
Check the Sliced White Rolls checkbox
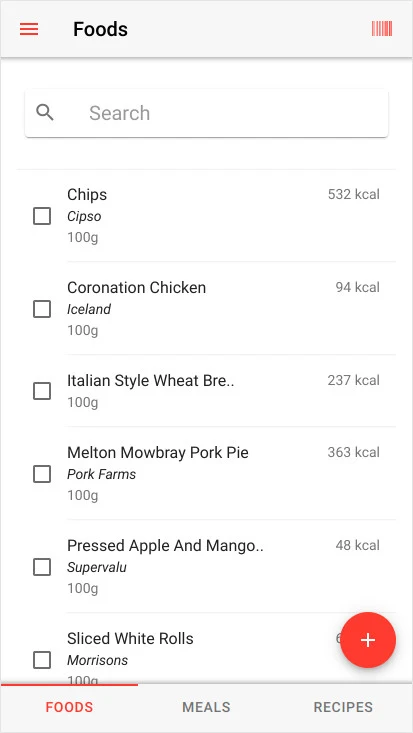[42, 660]
